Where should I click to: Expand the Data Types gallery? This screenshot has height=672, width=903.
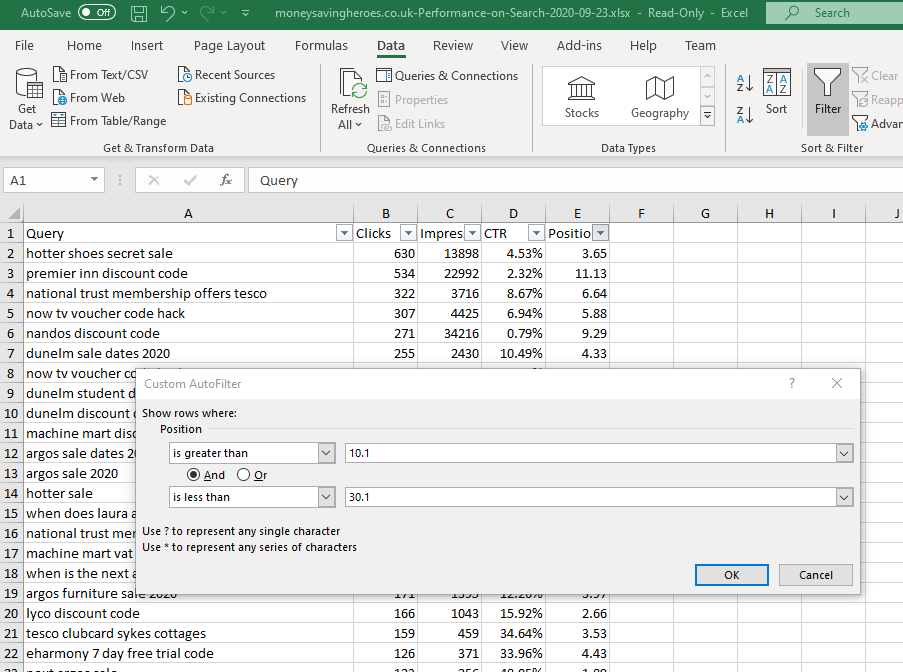pyautogui.click(x=707, y=116)
